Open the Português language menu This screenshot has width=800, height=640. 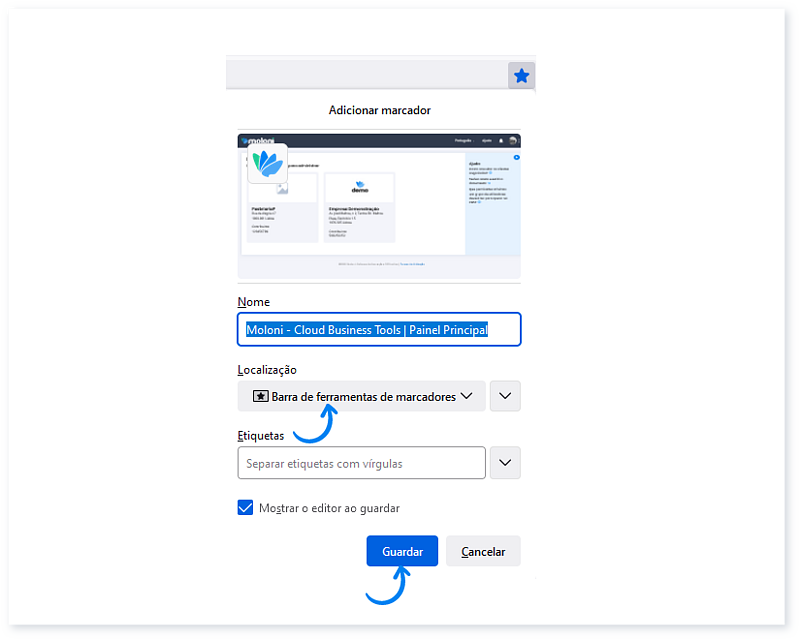point(464,140)
